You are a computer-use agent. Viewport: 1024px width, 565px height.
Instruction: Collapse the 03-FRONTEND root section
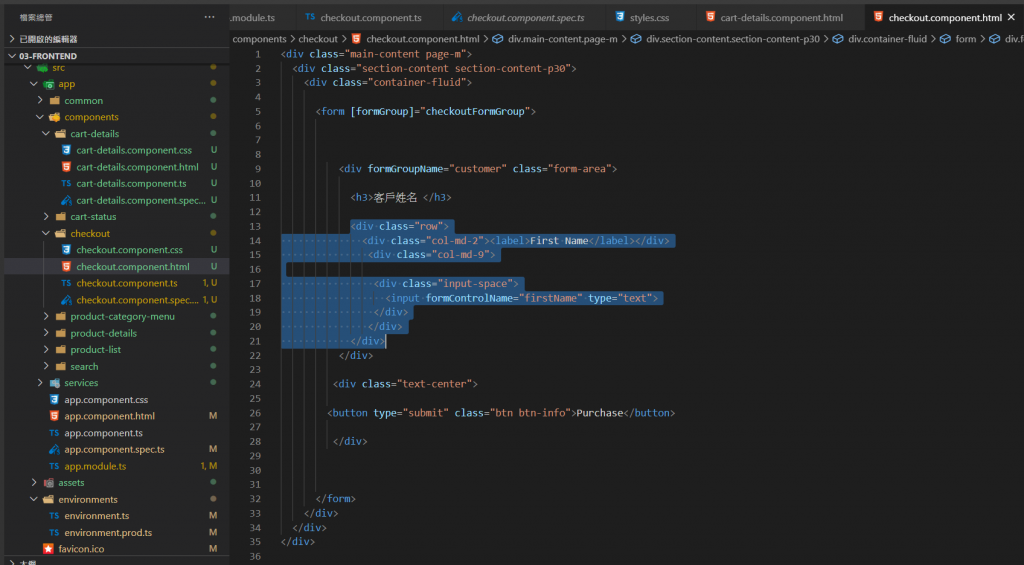click(x=12, y=56)
